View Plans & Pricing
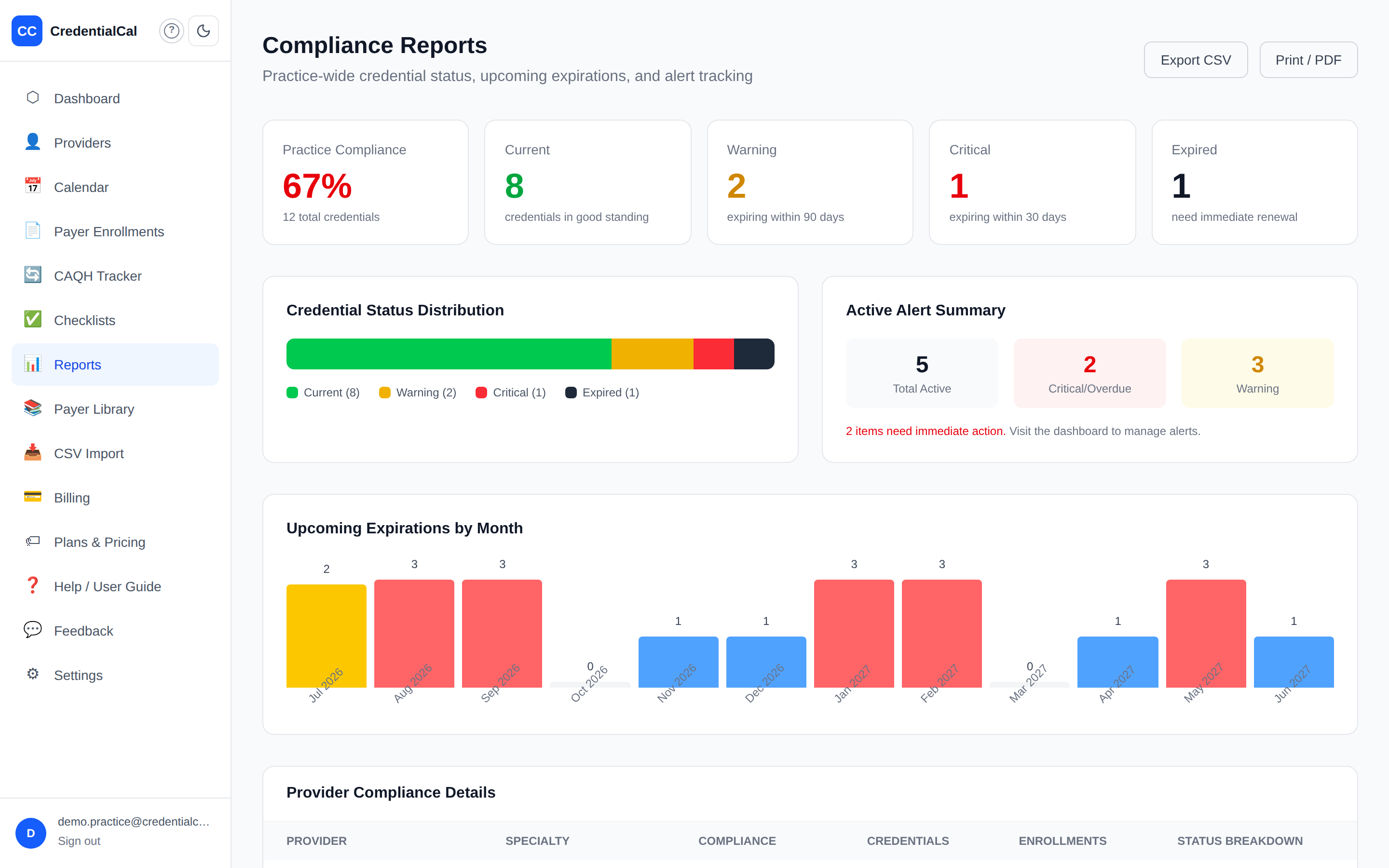This screenshot has height=868, width=1389. coord(115,542)
